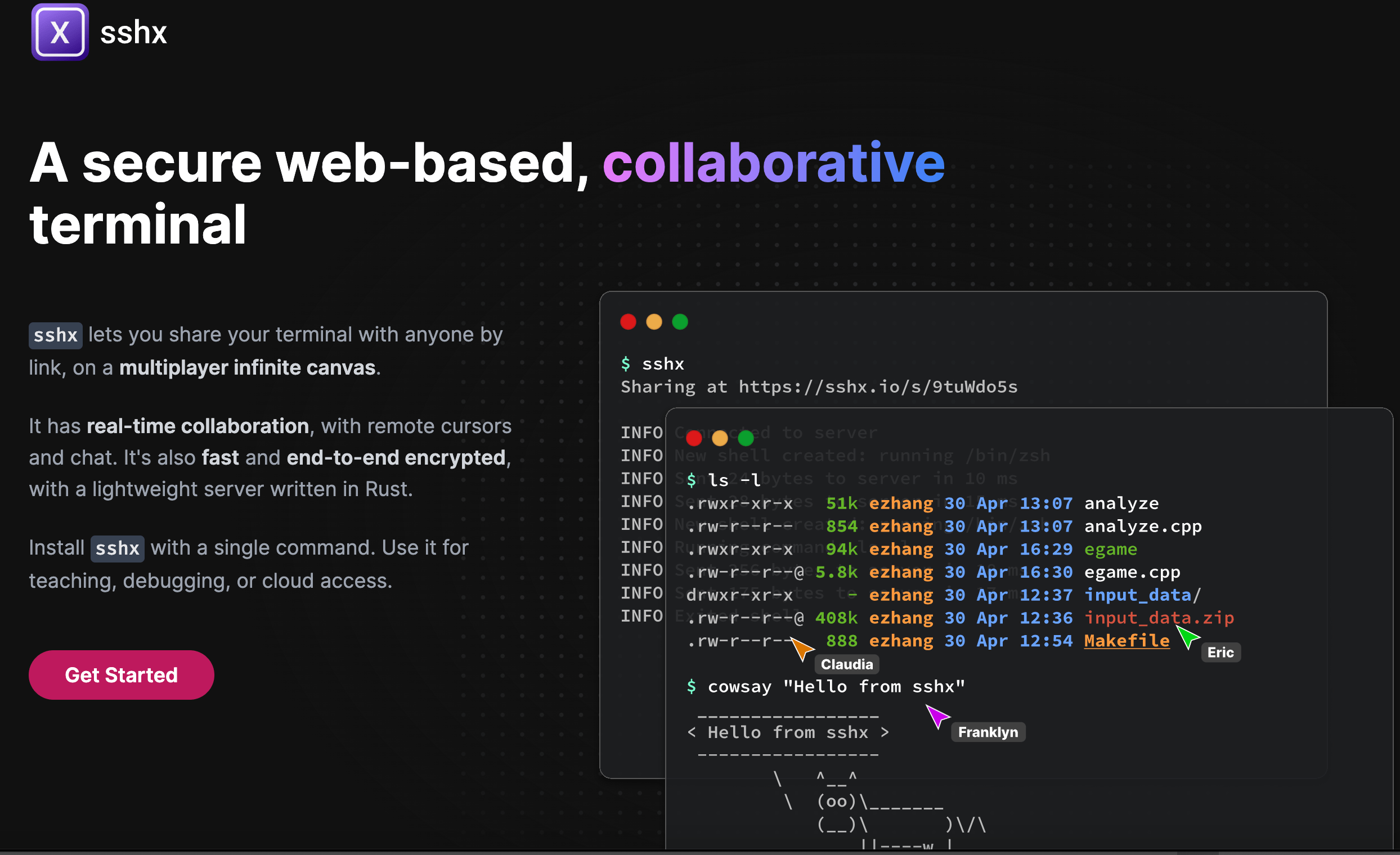The width and height of the screenshot is (1400, 855).
Task: Click the bold "real-time collaboration" text
Action: pos(198,426)
